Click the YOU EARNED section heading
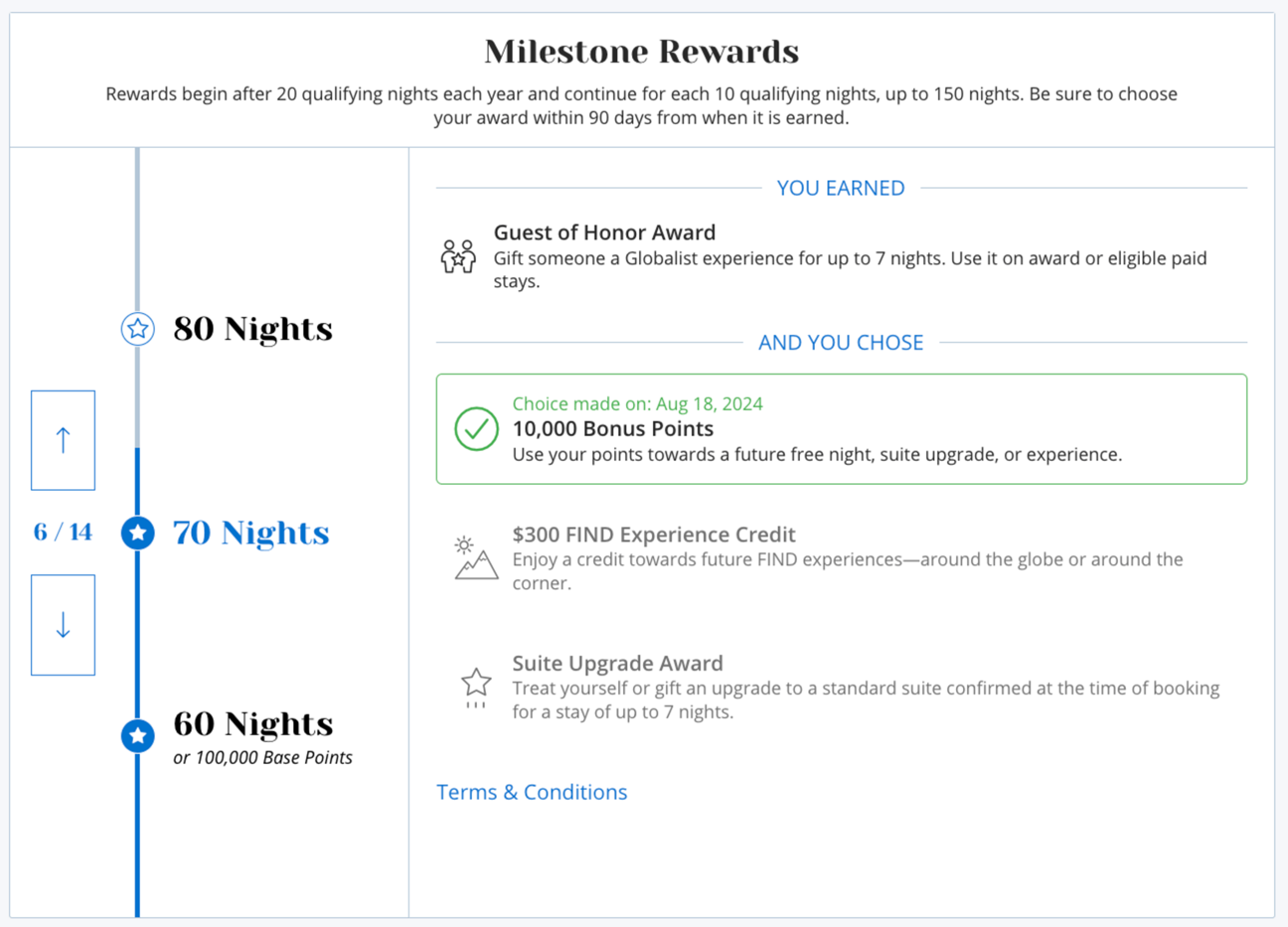Screen dimensions: 1288x927 click(841, 188)
